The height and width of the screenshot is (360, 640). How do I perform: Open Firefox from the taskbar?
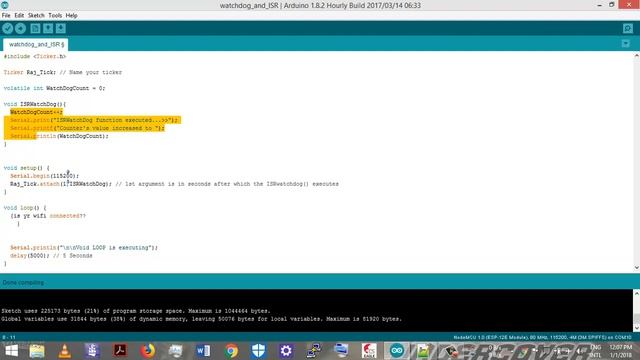(x=148, y=351)
